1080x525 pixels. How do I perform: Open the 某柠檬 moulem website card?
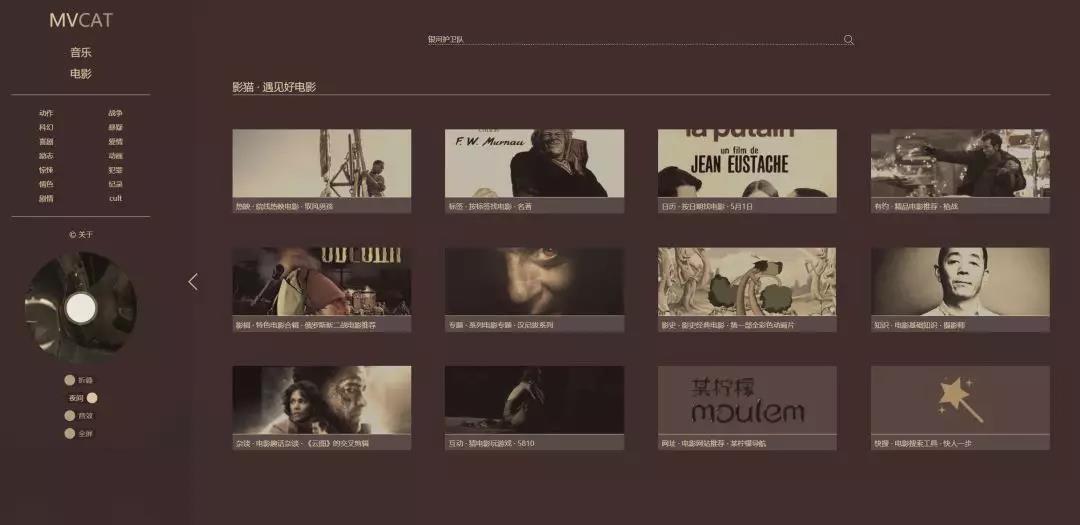747,408
